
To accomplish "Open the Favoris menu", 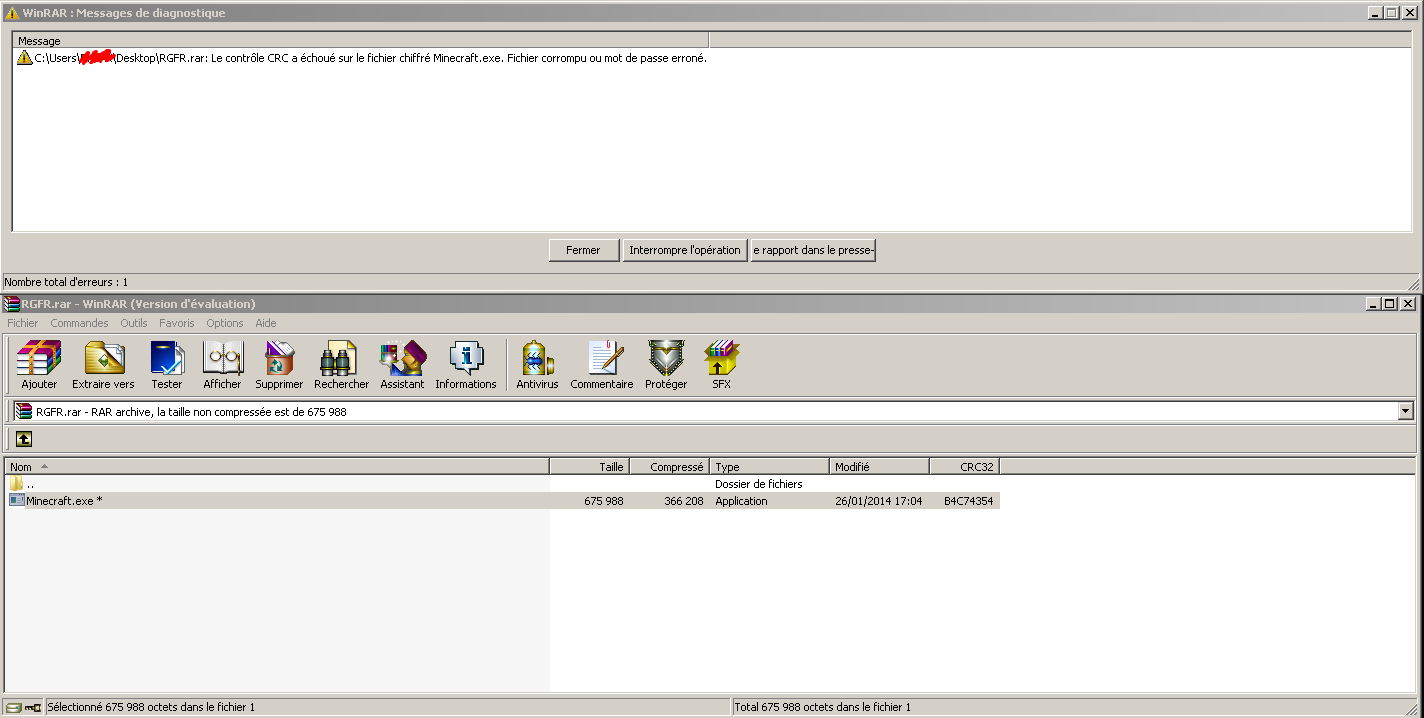I will coord(177,323).
